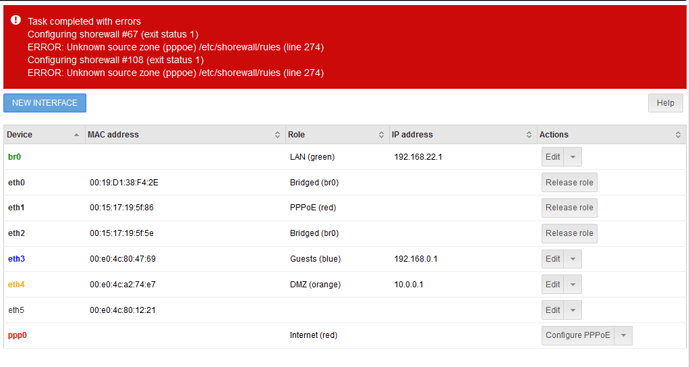Release role for eth1
690x367 pixels.
[x=569, y=208]
